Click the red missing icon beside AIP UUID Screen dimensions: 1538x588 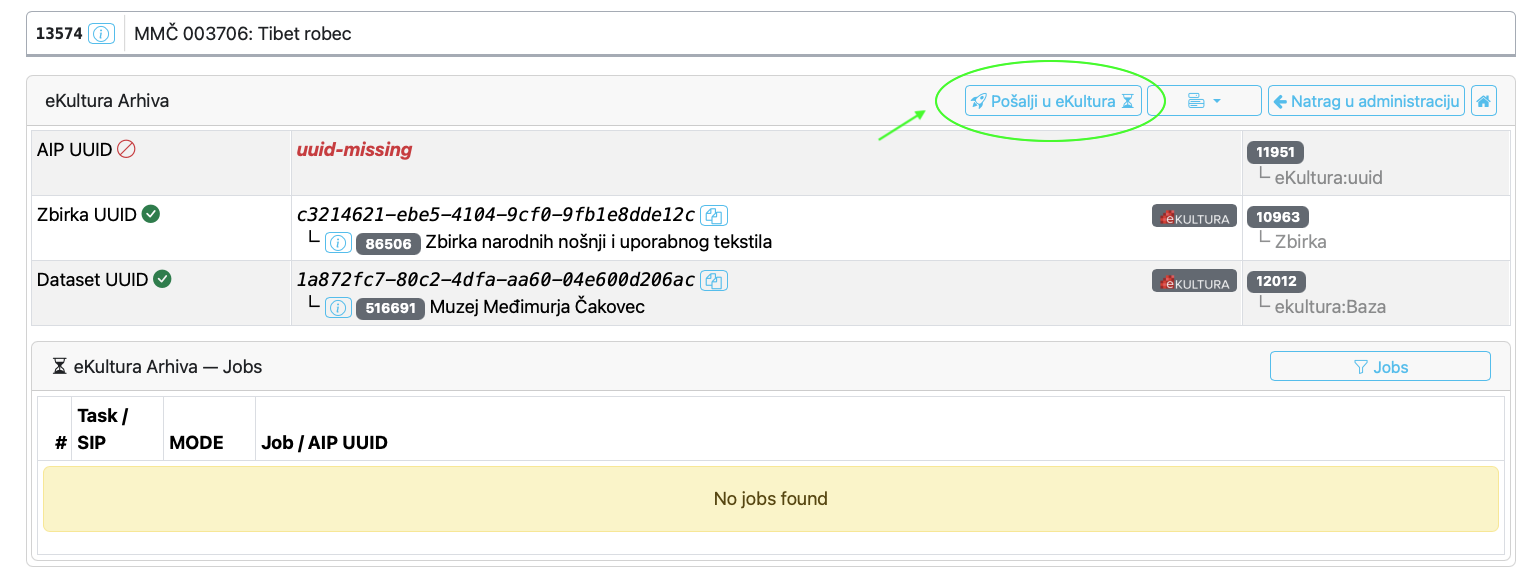tap(126, 149)
